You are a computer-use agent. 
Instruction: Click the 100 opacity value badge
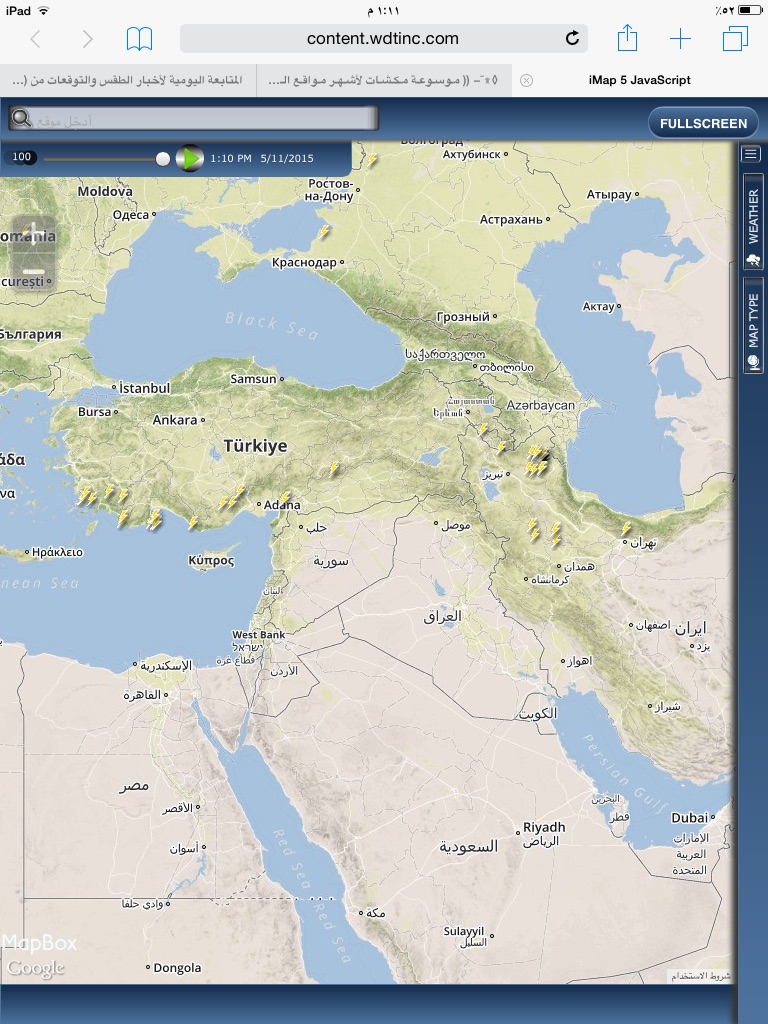(22, 157)
